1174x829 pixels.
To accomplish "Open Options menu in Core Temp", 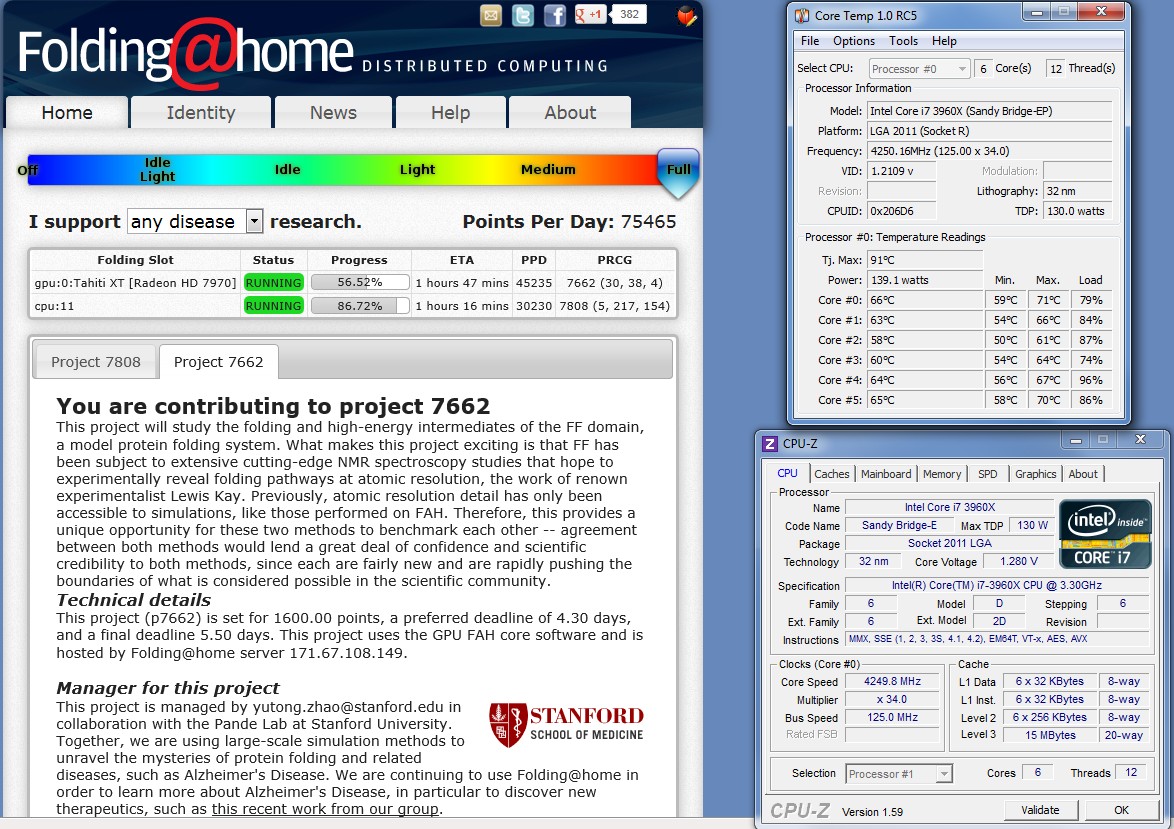I will point(854,41).
